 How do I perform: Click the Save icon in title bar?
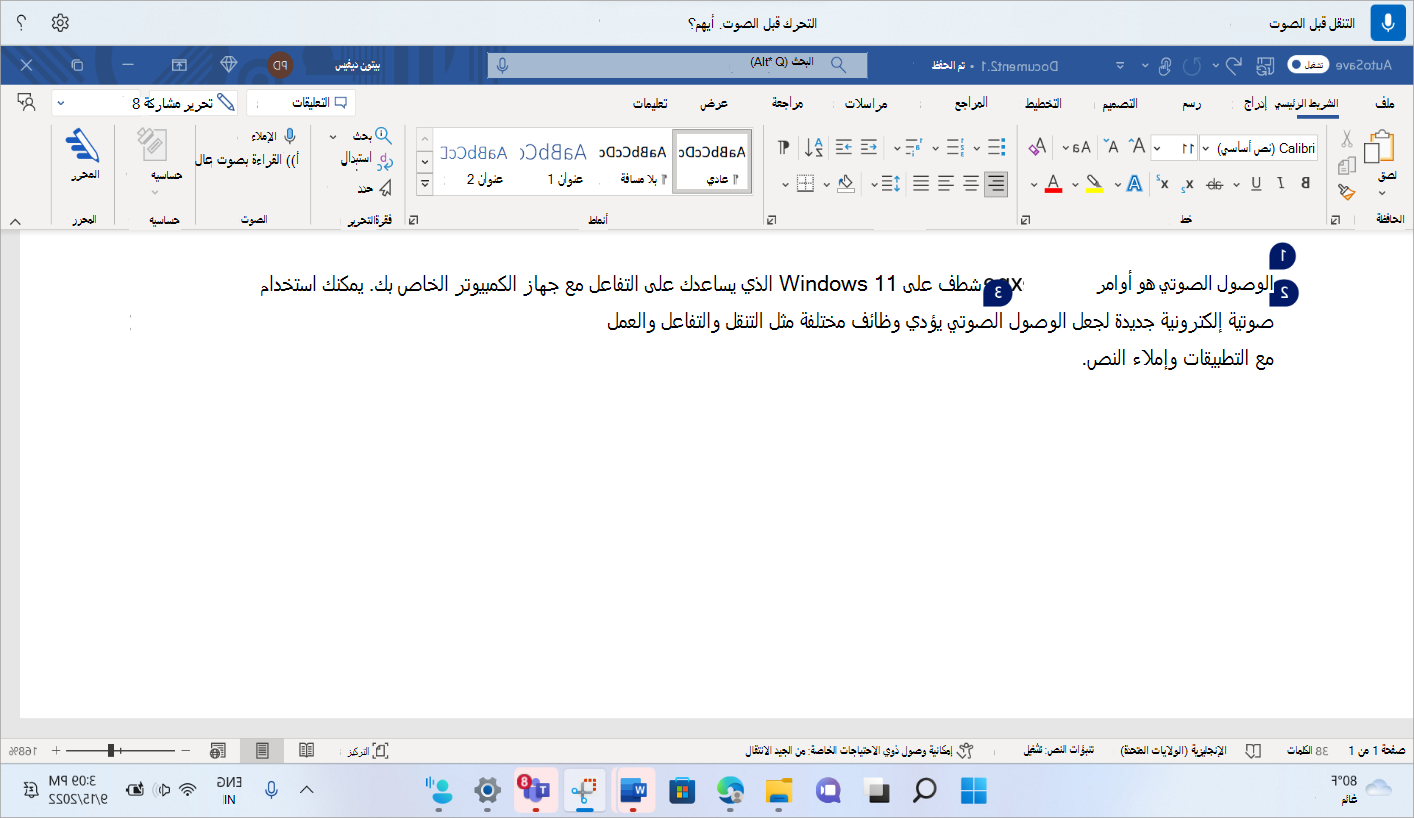coord(1266,65)
